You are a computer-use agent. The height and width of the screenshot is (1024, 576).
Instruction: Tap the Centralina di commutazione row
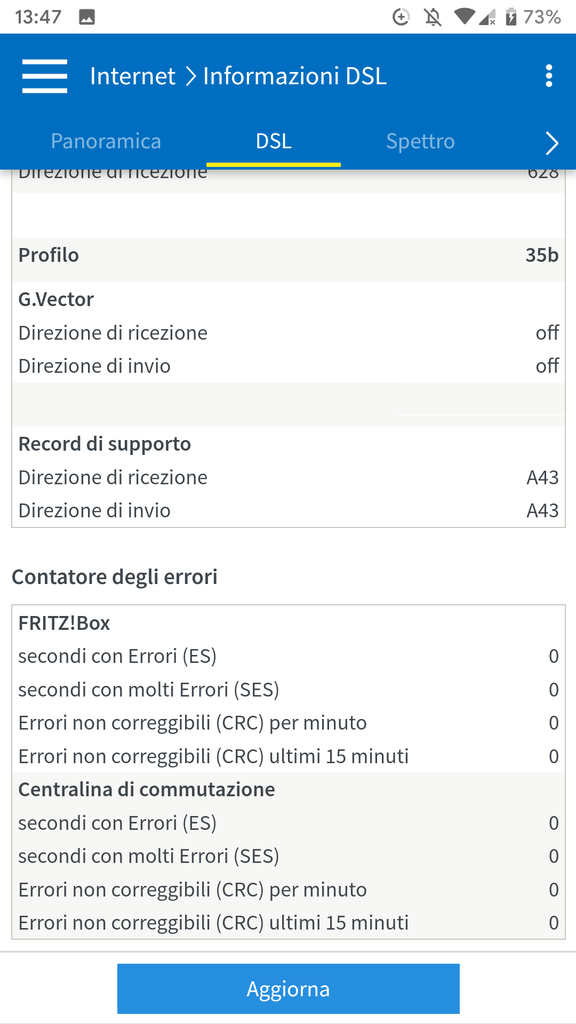tap(288, 790)
